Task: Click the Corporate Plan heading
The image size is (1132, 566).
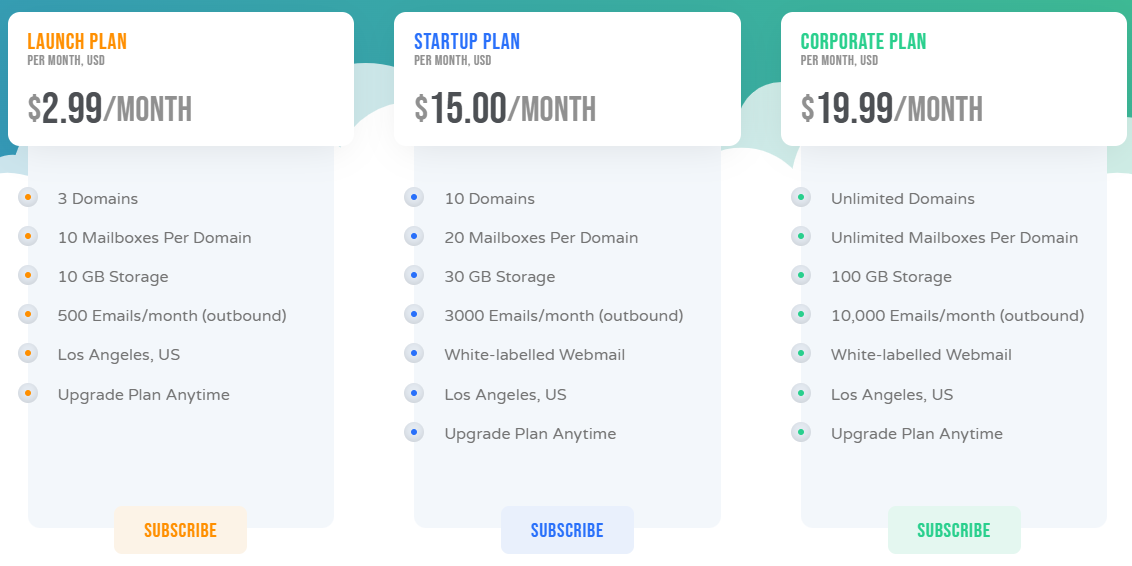Action: (863, 42)
